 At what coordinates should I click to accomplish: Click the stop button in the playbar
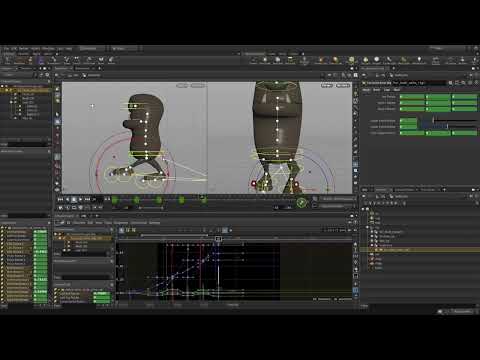(74, 199)
